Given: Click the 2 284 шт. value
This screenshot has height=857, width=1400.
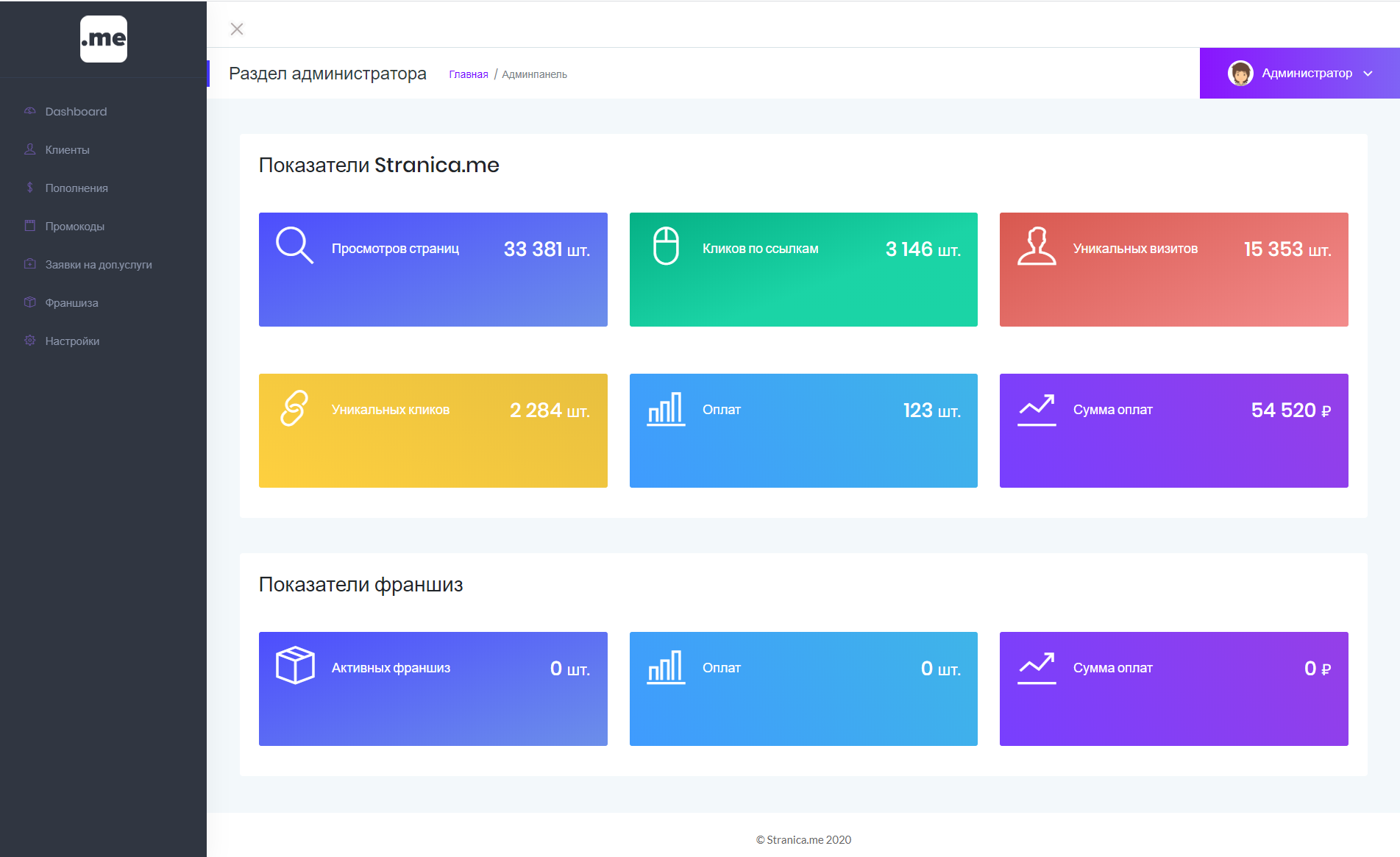Looking at the screenshot, I should tap(550, 410).
